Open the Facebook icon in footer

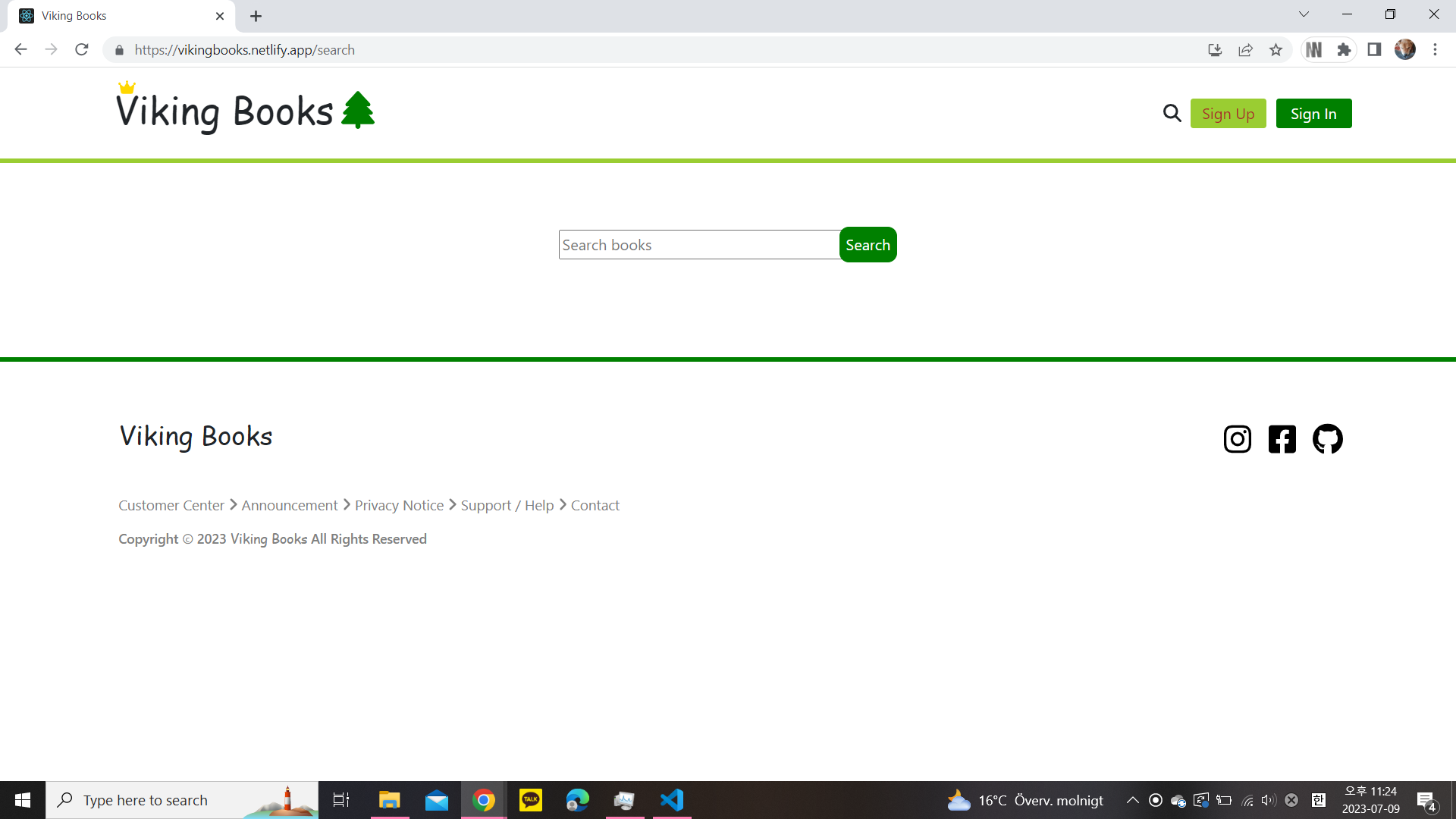coord(1282,439)
